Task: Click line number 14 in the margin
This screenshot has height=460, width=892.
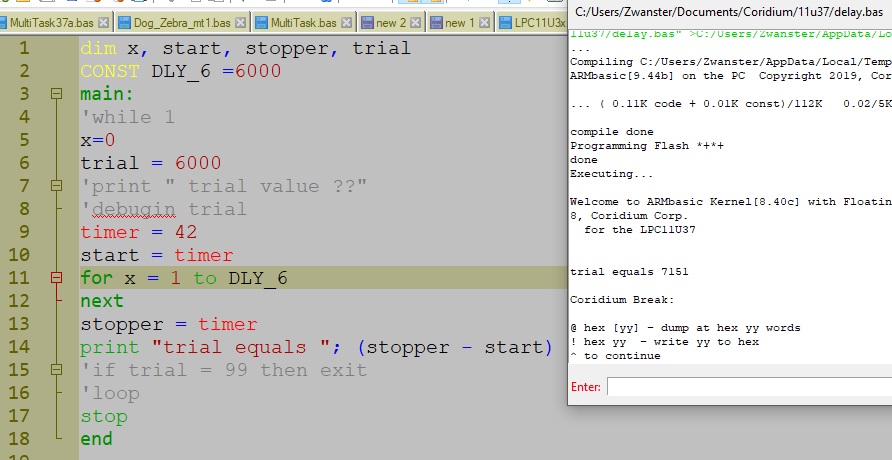Action: pos(19,347)
